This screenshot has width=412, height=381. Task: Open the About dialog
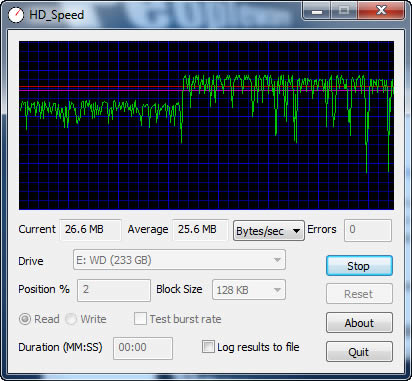point(359,323)
